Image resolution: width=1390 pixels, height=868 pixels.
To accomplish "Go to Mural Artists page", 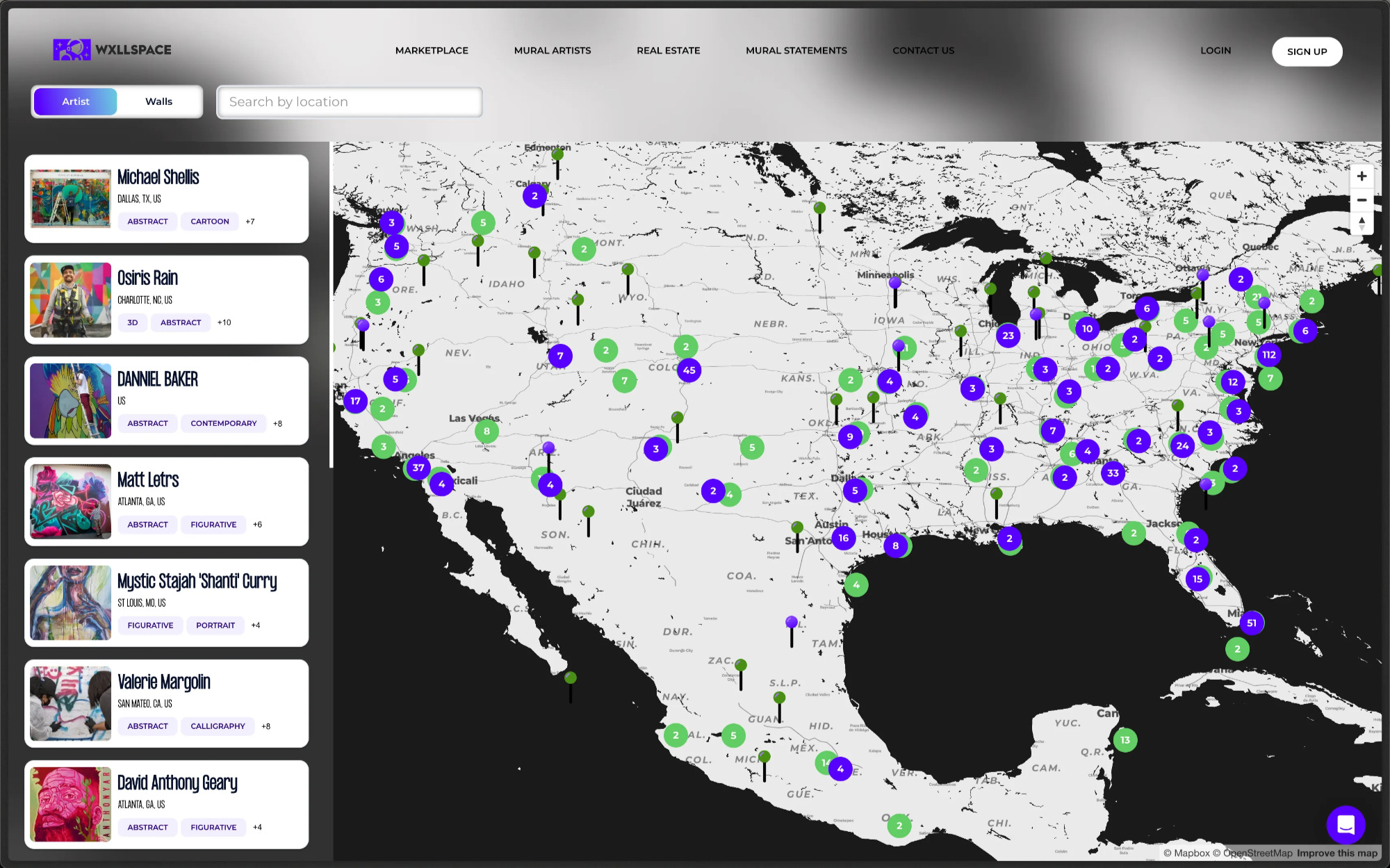I will click(553, 51).
